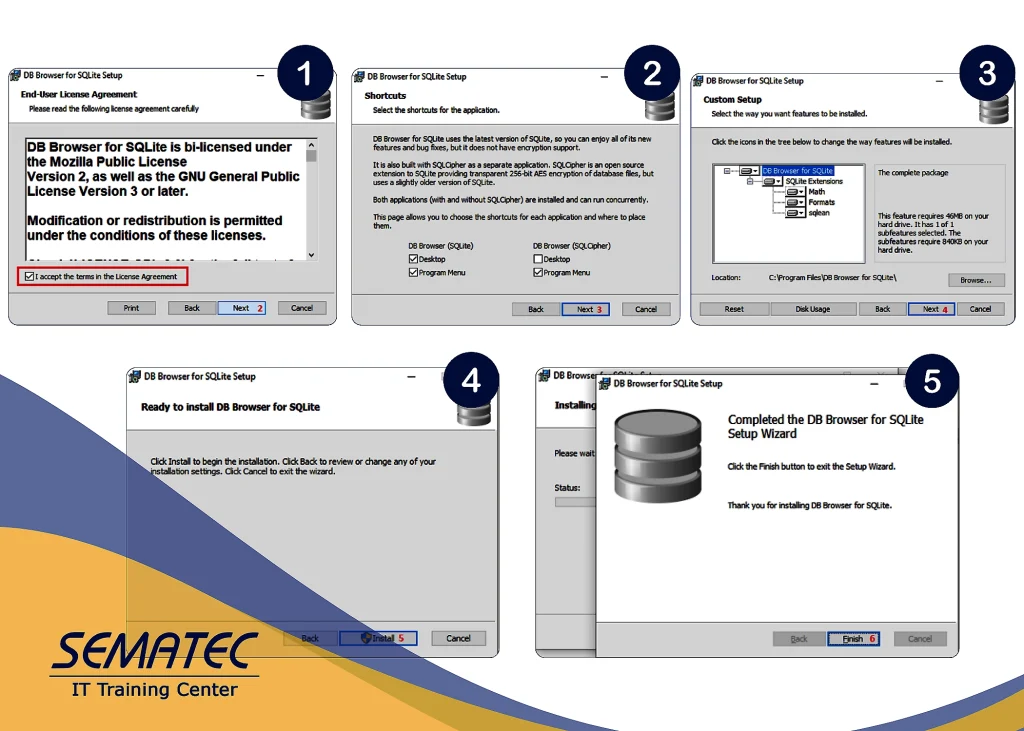Select the Math feature row
Image resolution: width=1024 pixels, height=731 pixels.
pyautogui.click(x=816, y=192)
